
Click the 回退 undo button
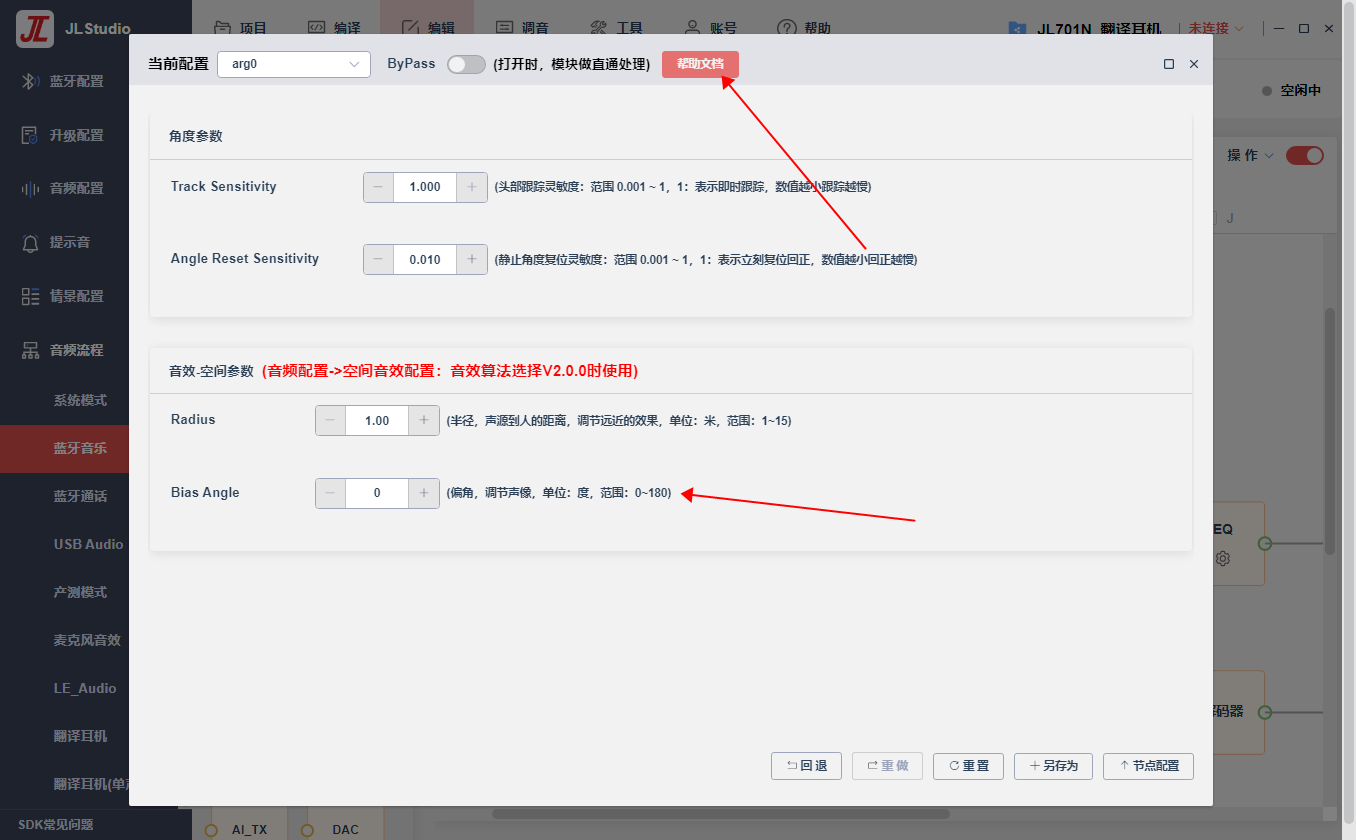pyautogui.click(x=806, y=766)
